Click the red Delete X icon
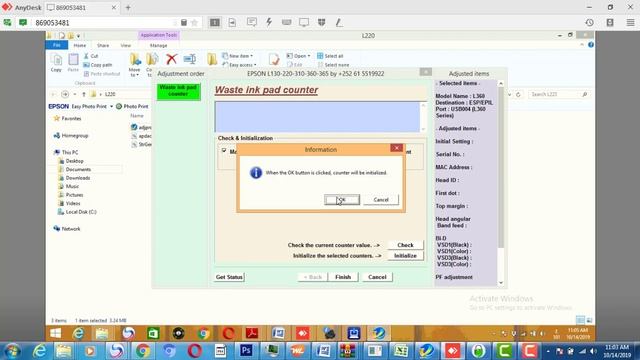Image resolution: width=640 pixels, height=360 pixels. click(x=171, y=59)
